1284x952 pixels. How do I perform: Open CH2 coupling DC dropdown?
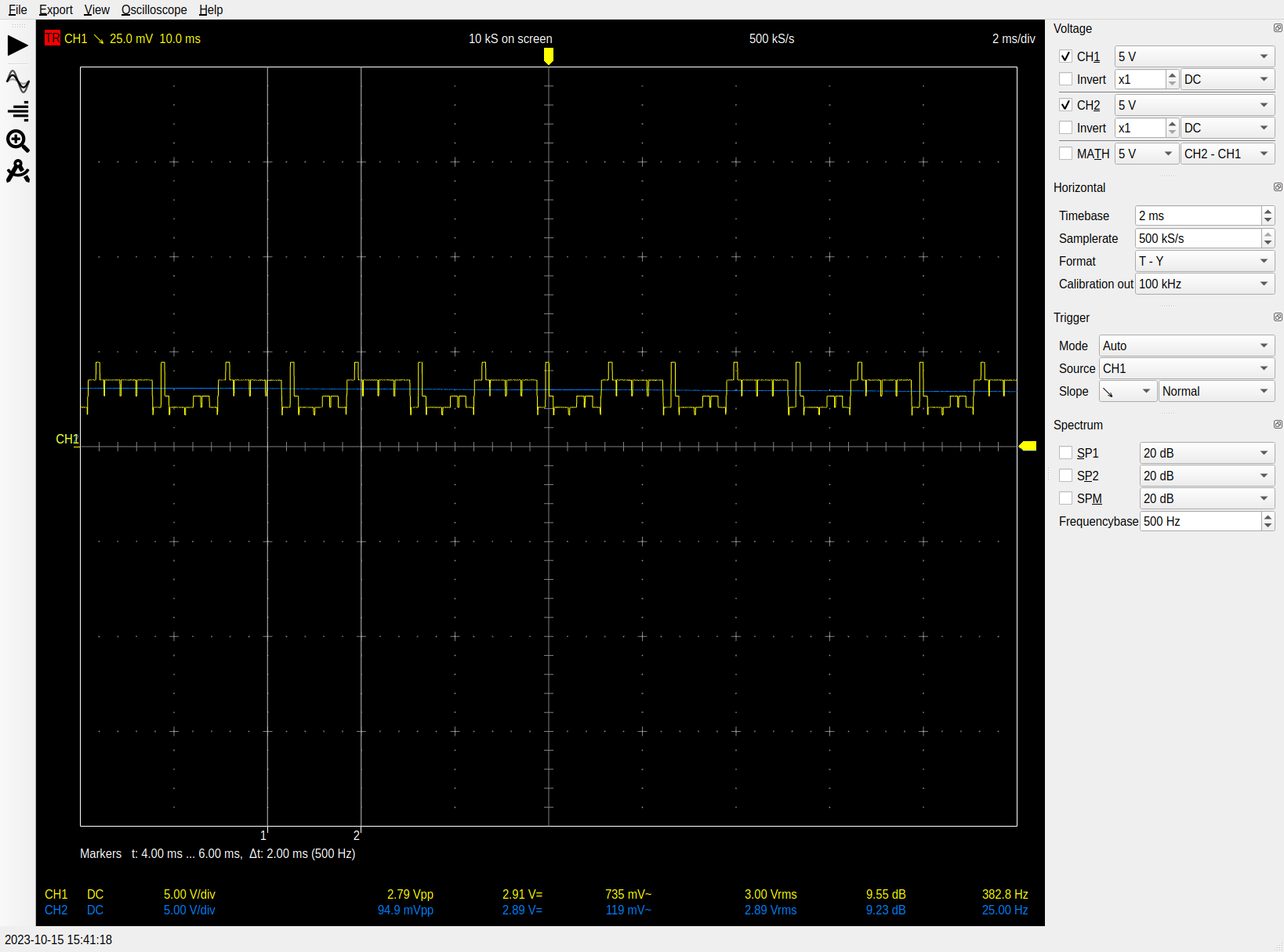pos(1228,128)
